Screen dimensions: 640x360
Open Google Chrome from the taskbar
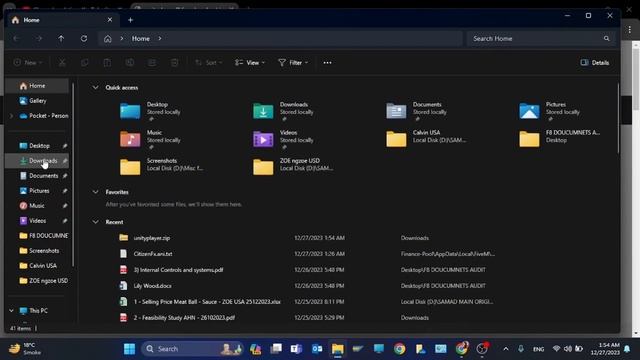click(400, 349)
